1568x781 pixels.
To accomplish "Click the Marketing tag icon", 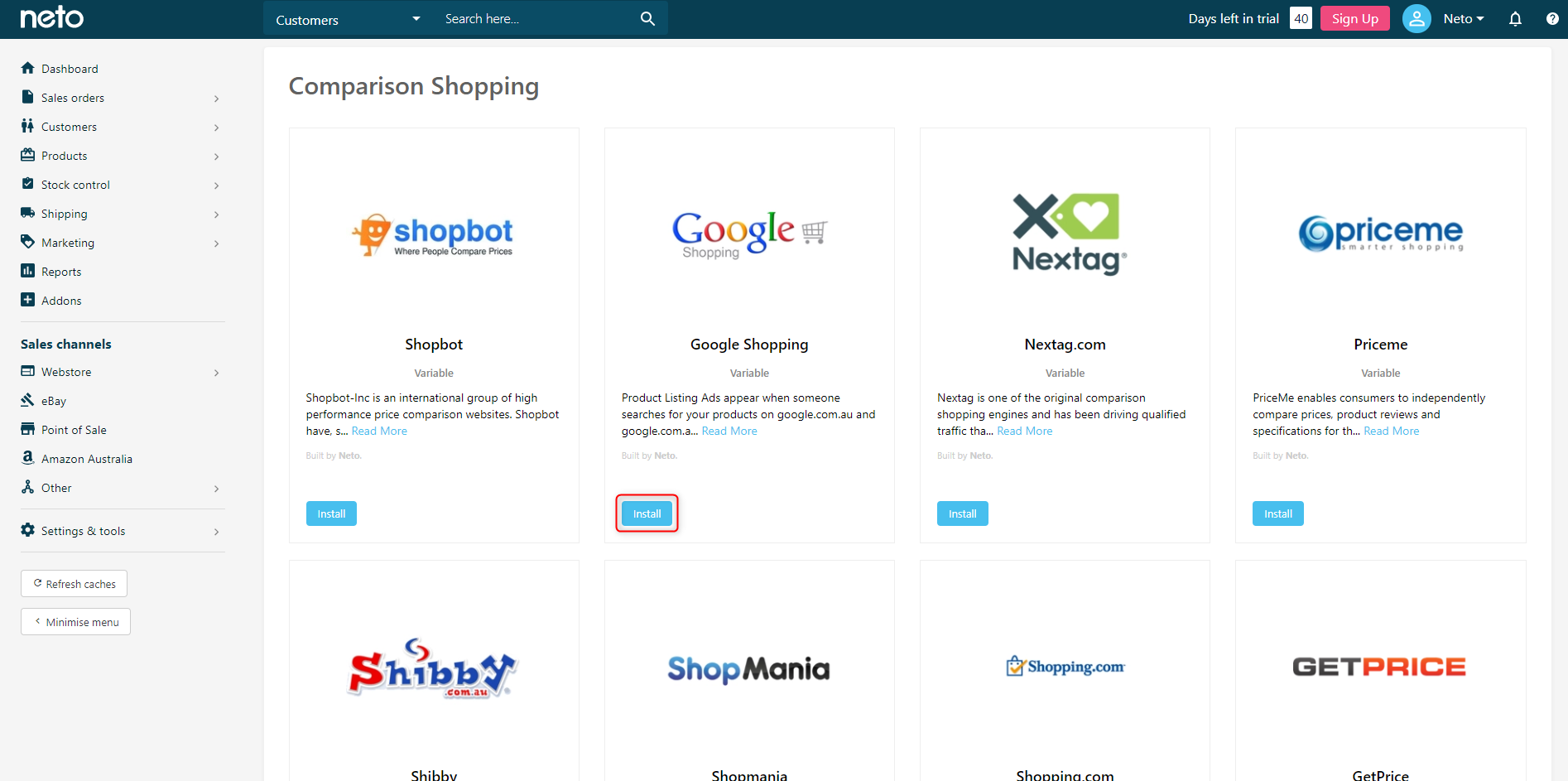I will tap(28, 242).
